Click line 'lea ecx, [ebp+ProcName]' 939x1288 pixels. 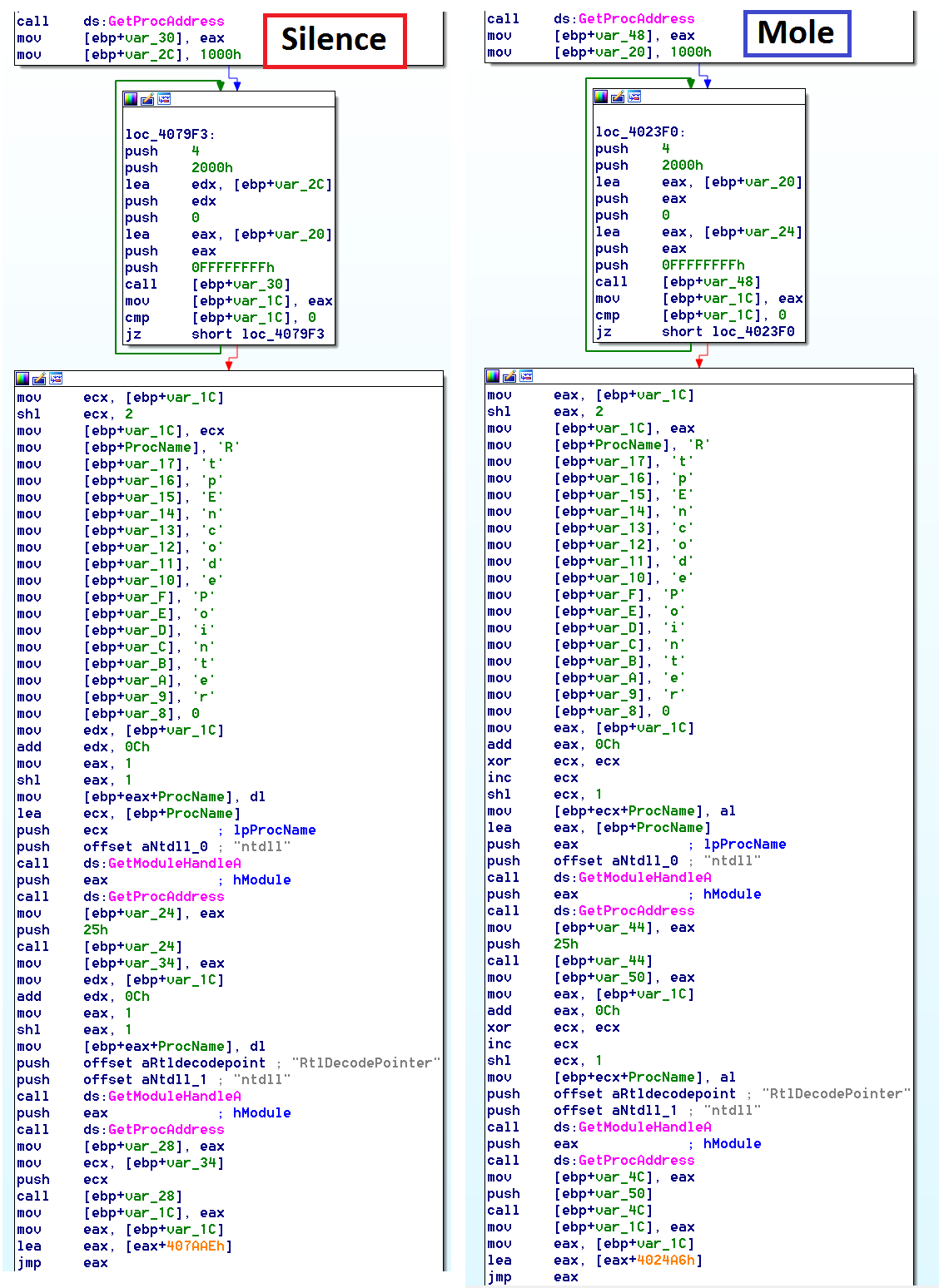click(129, 814)
